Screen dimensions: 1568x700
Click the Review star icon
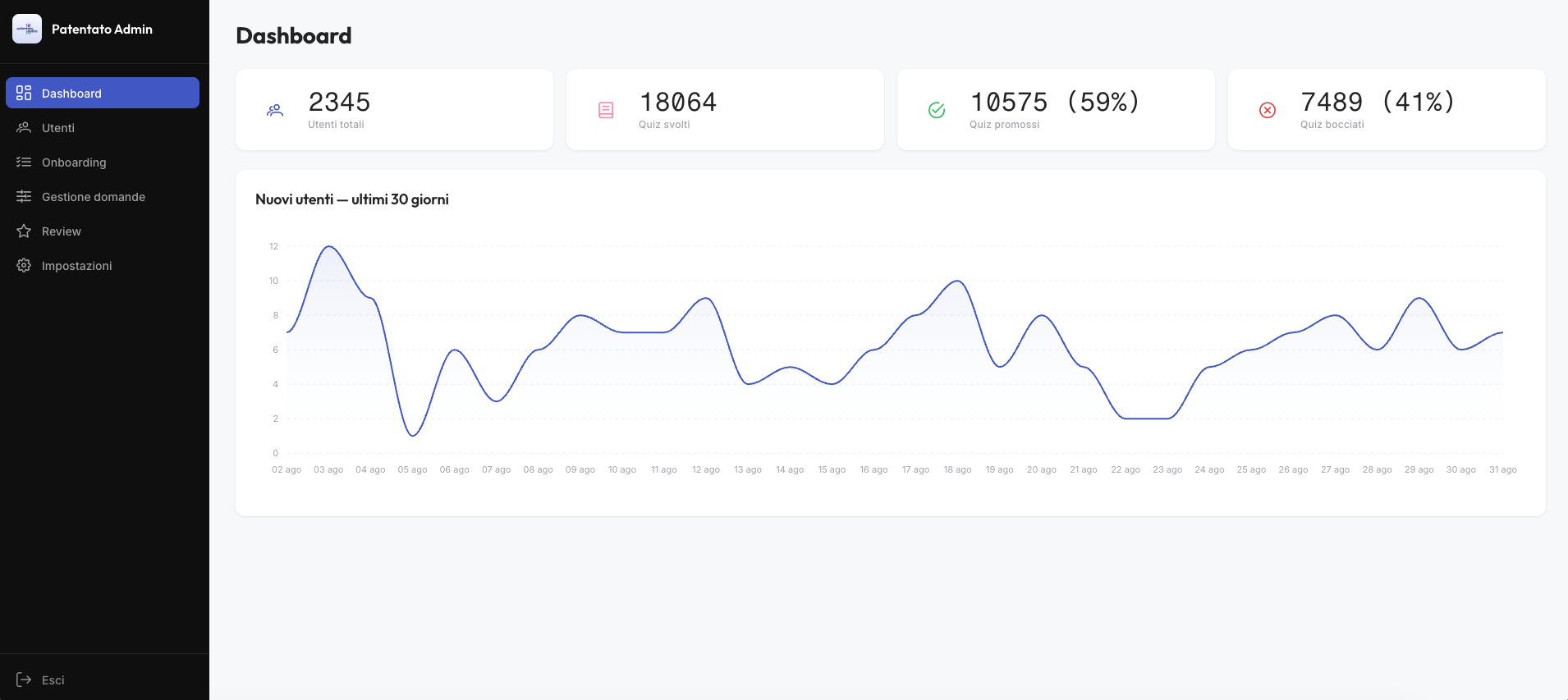[x=24, y=231]
